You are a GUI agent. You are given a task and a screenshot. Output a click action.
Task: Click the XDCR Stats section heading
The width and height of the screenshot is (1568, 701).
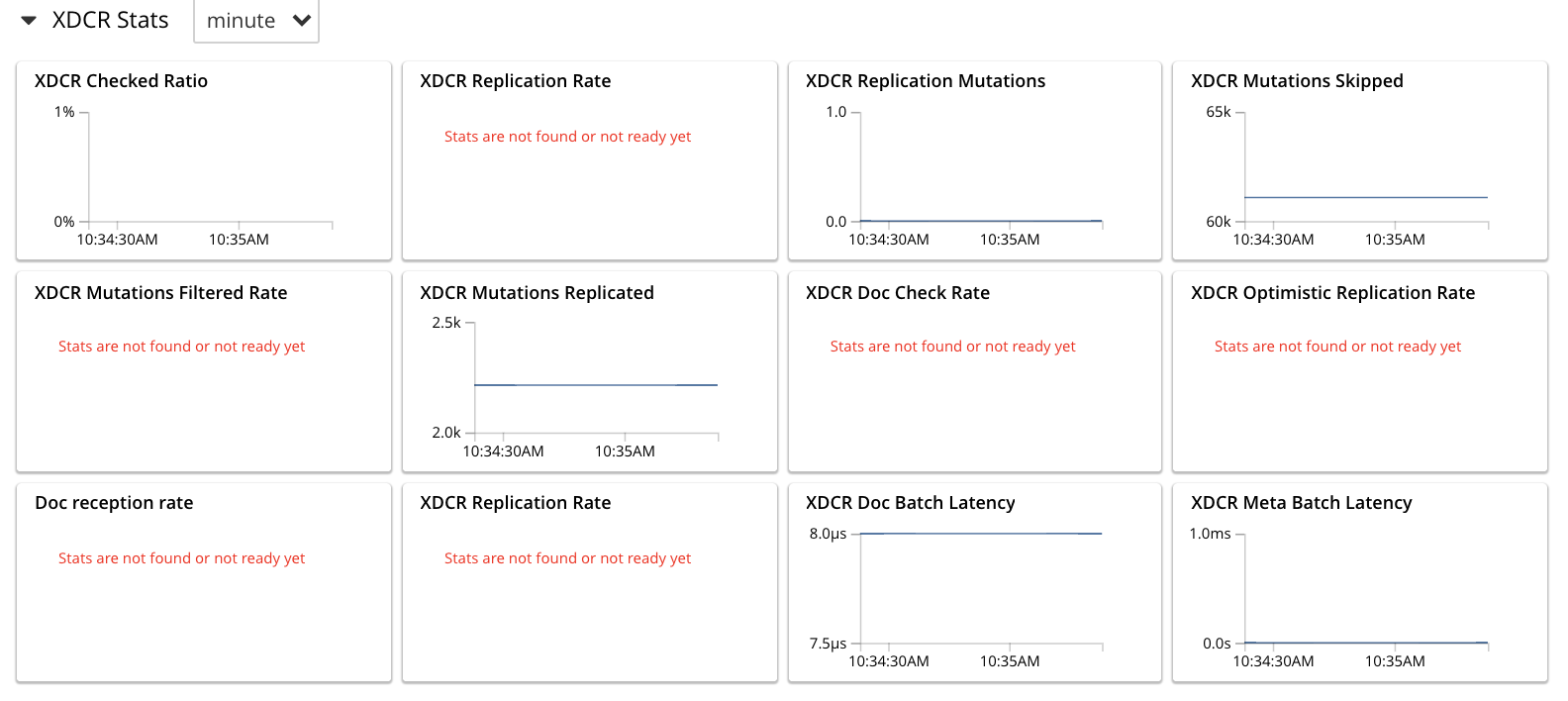(110, 21)
